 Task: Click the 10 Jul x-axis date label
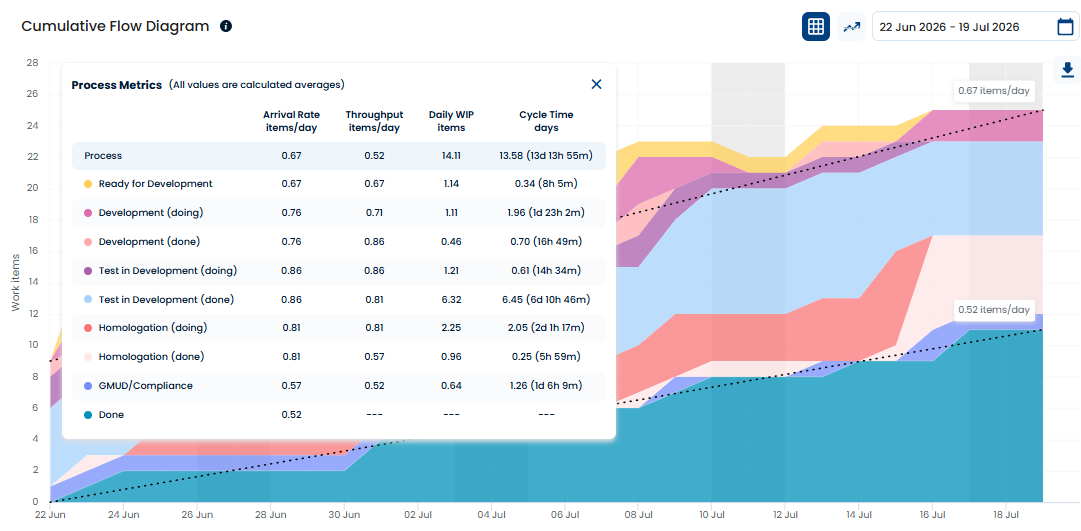pos(711,515)
